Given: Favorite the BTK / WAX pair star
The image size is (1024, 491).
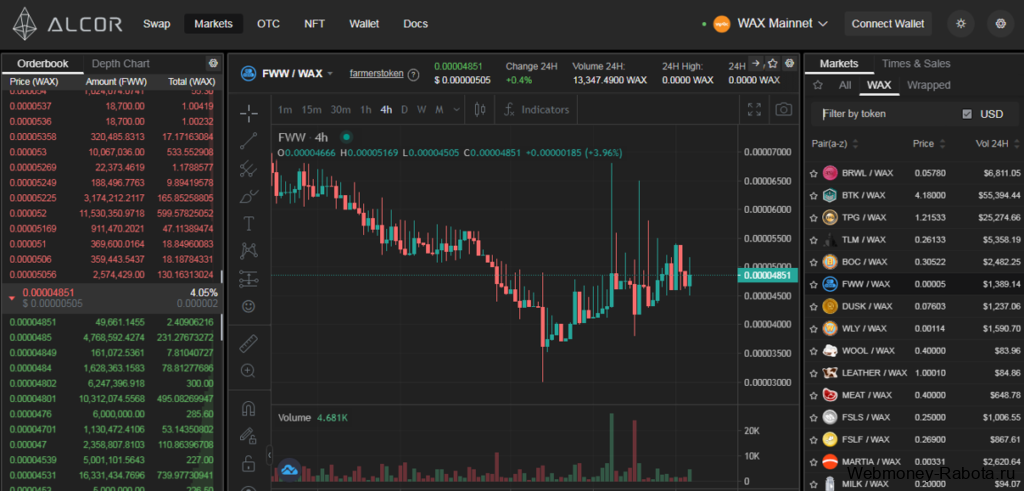Looking at the screenshot, I should coord(814,195).
